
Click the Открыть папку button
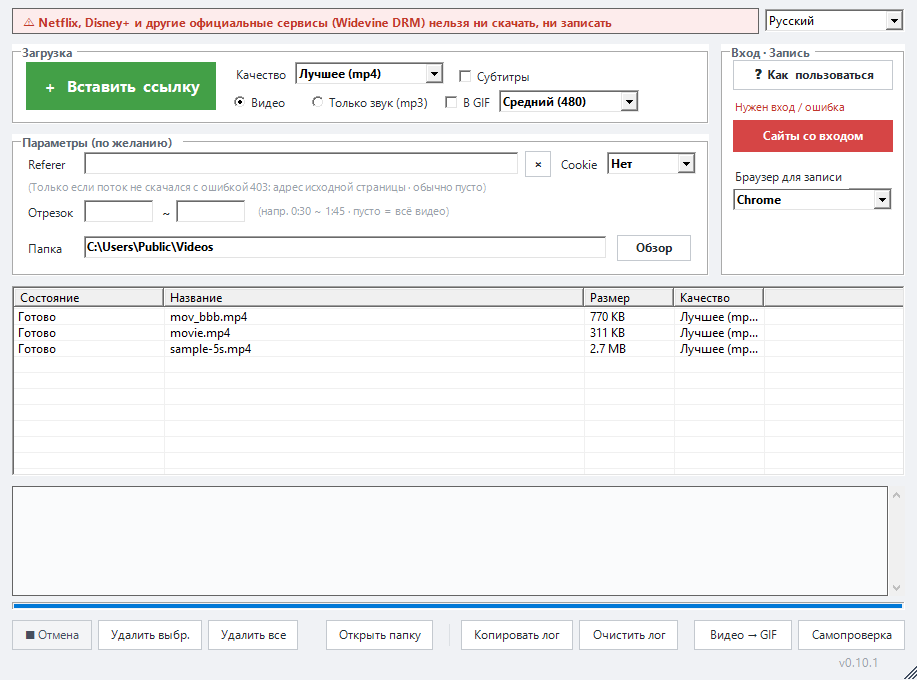tap(380, 635)
